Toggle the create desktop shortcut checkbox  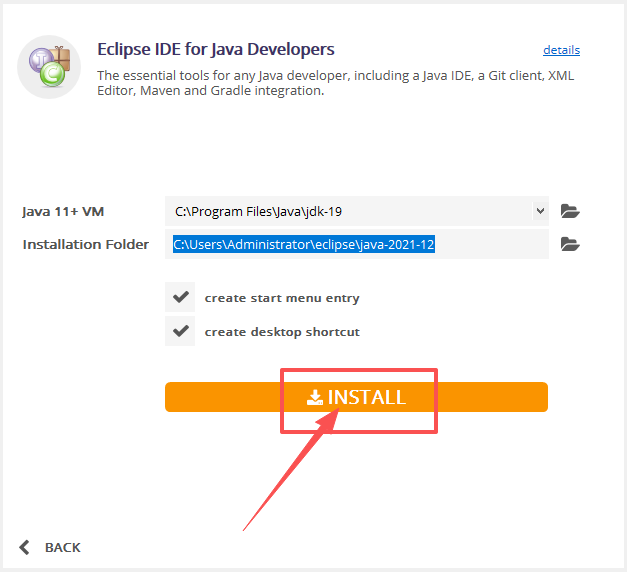click(x=180, y=331)
